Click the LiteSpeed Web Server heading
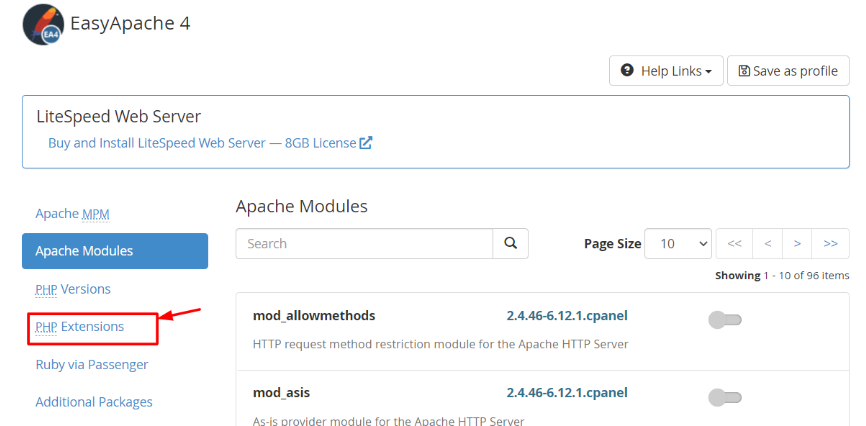 click(x=119, y=117)
